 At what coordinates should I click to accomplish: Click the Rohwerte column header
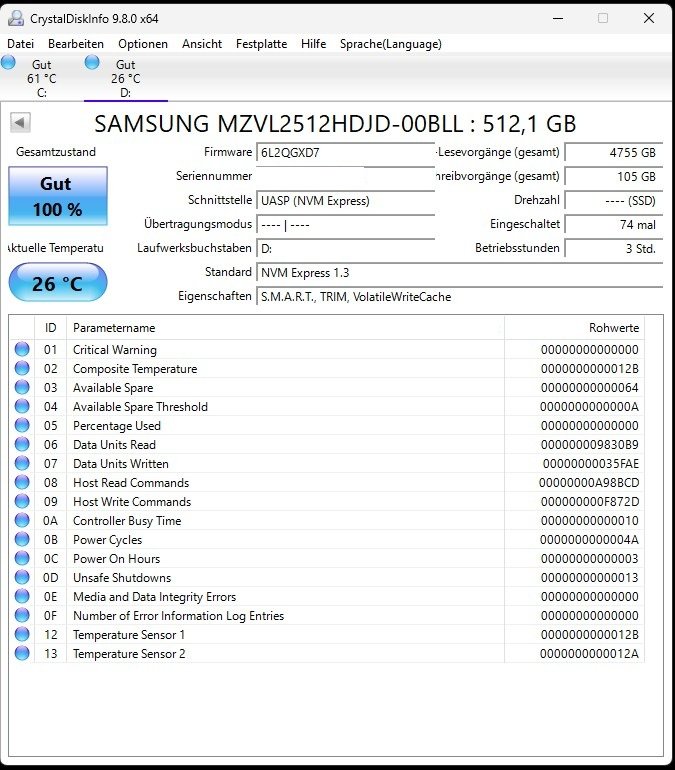[574, 328]
